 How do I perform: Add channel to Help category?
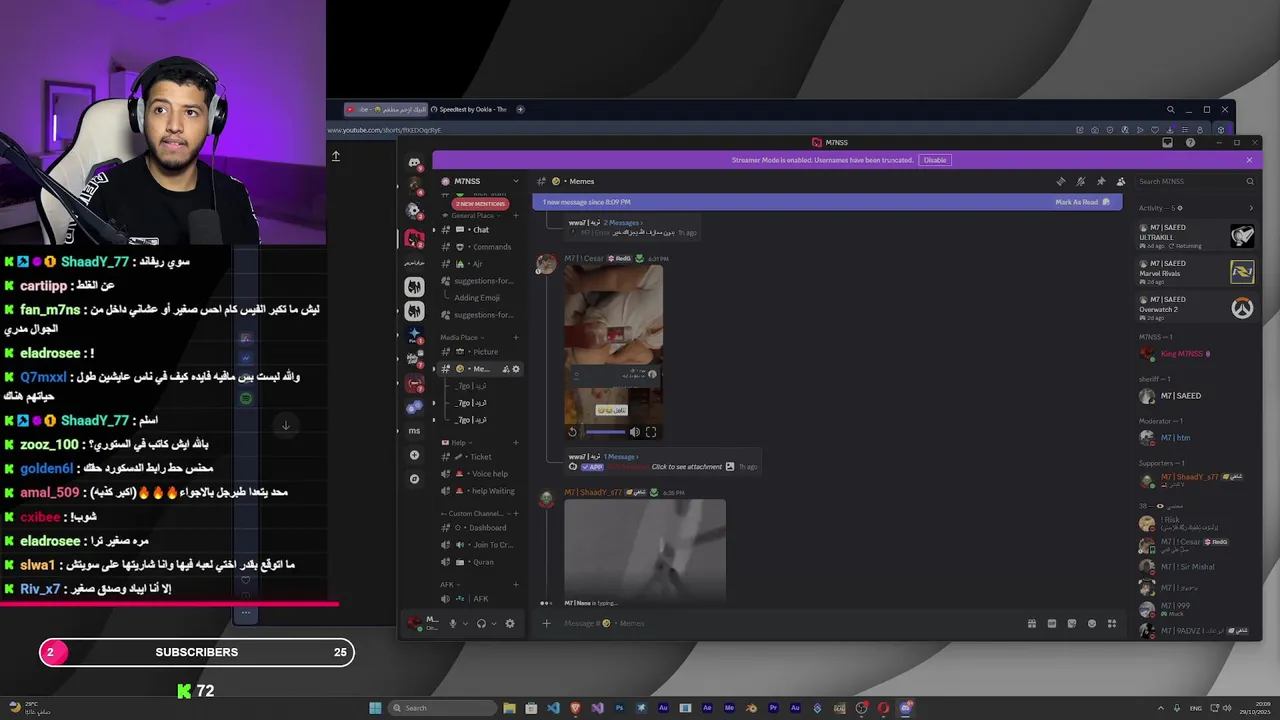516,442
